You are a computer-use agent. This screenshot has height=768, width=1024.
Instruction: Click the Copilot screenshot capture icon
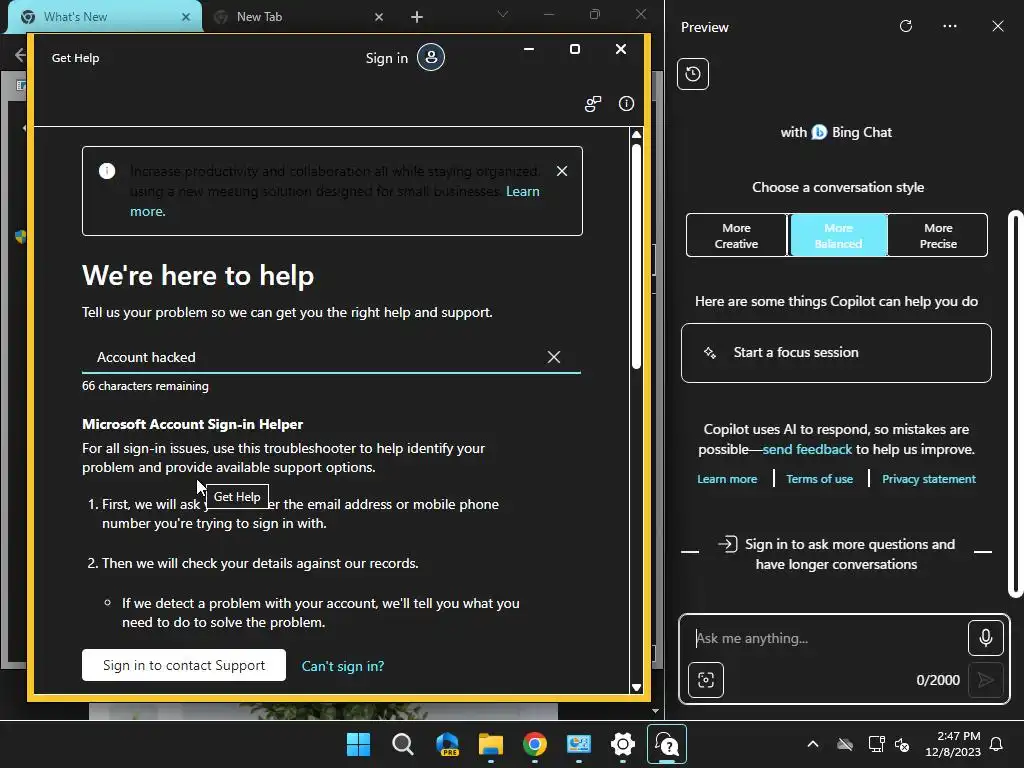tap(706, 680)
